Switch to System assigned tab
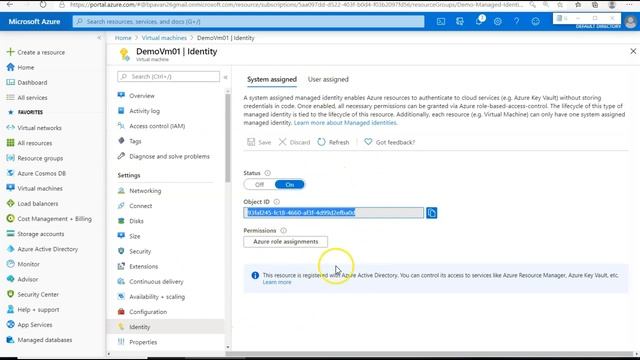This screenshot has height=360, width=640. (272, 79)
